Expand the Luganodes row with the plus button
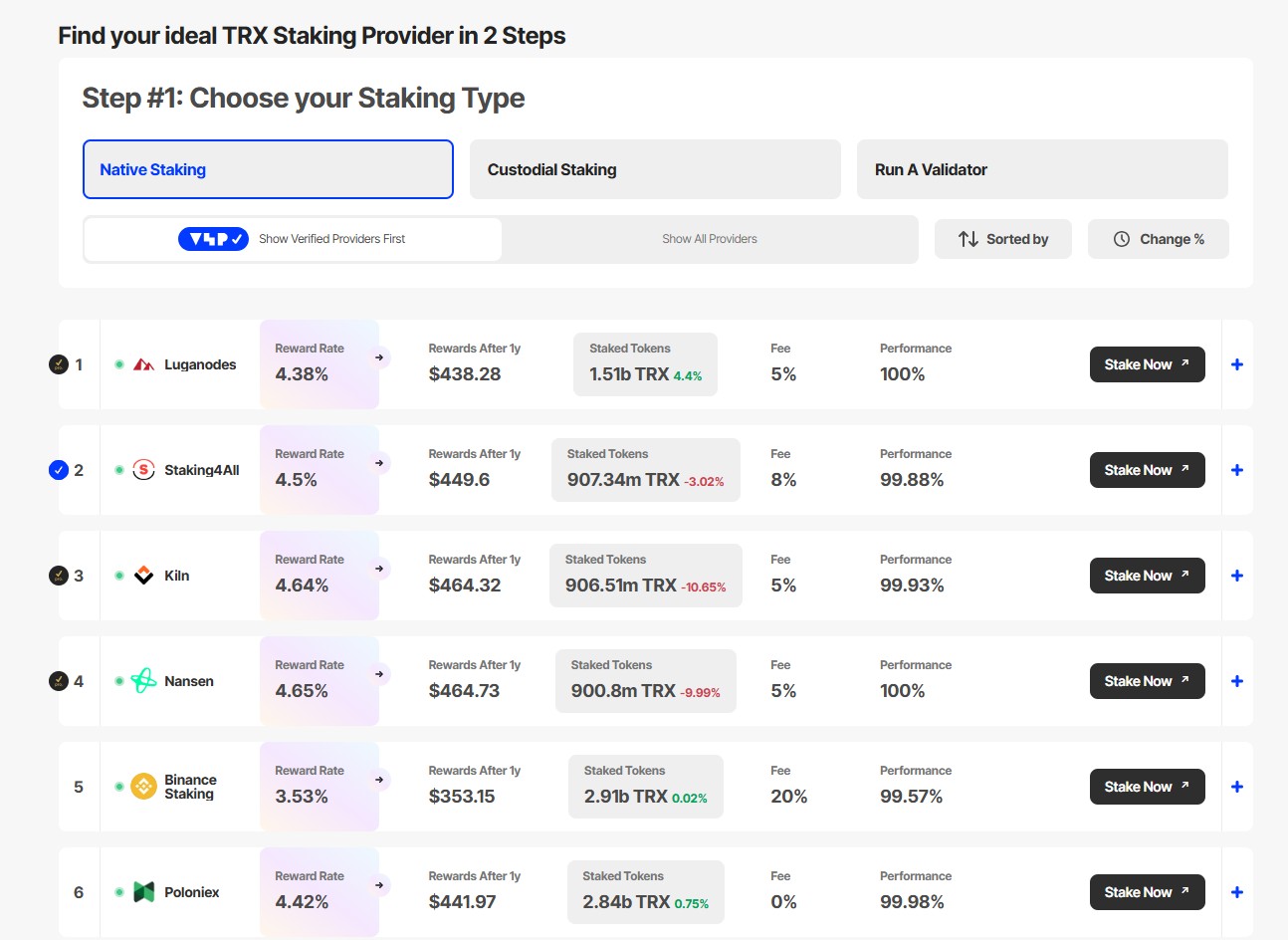The height and width of the screenshot is (940, 1288). coord(1236,364)
